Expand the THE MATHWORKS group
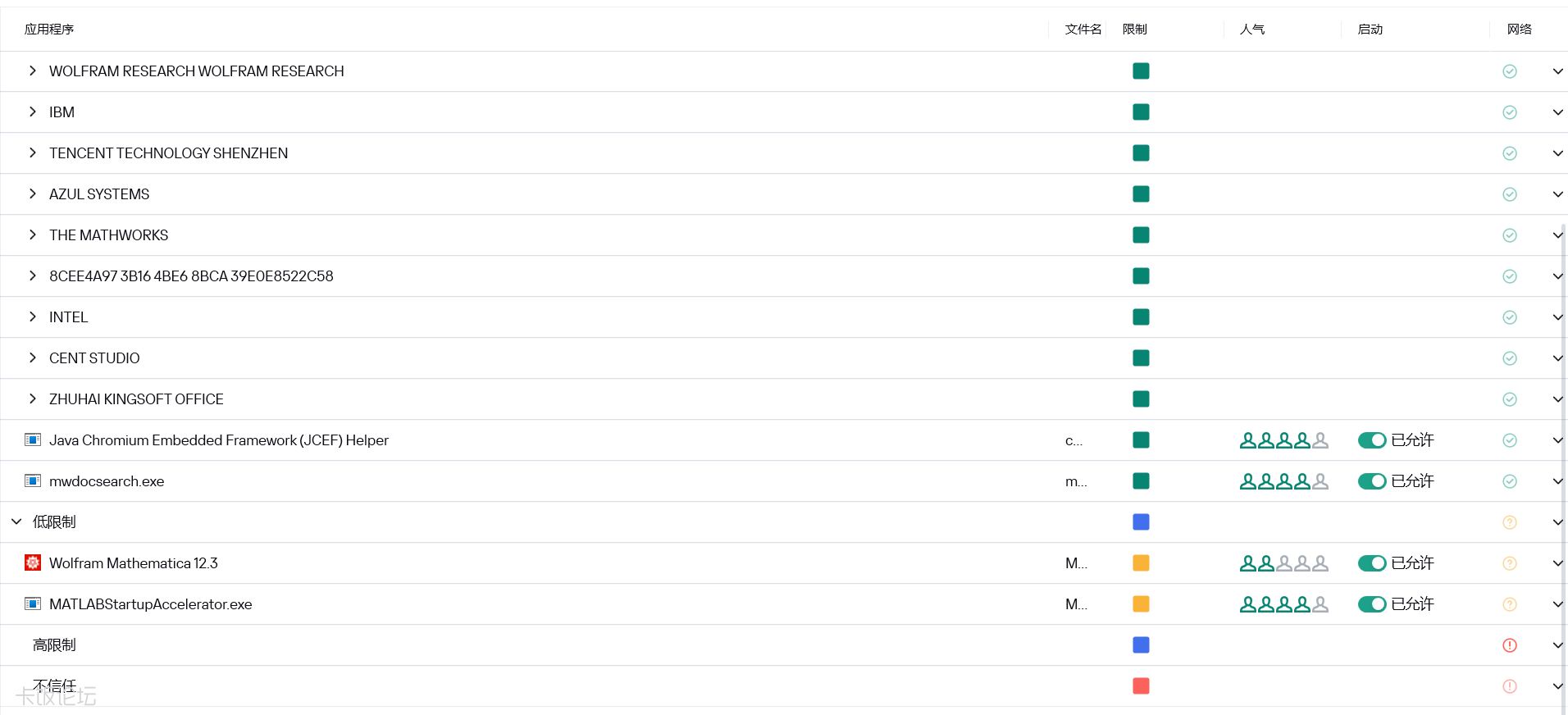Viewport: 1568px width, 715px height. (x=33, y=235)
